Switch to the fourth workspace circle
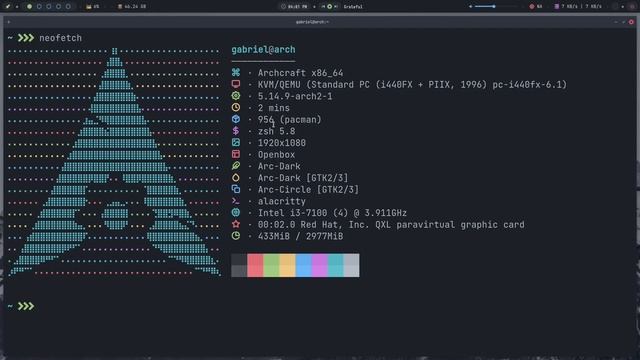 (x=58, y=7)
